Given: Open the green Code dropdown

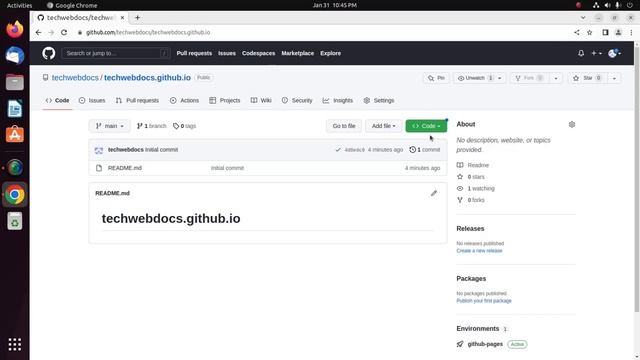Looking at the screenshot, I should click(426, 126).
